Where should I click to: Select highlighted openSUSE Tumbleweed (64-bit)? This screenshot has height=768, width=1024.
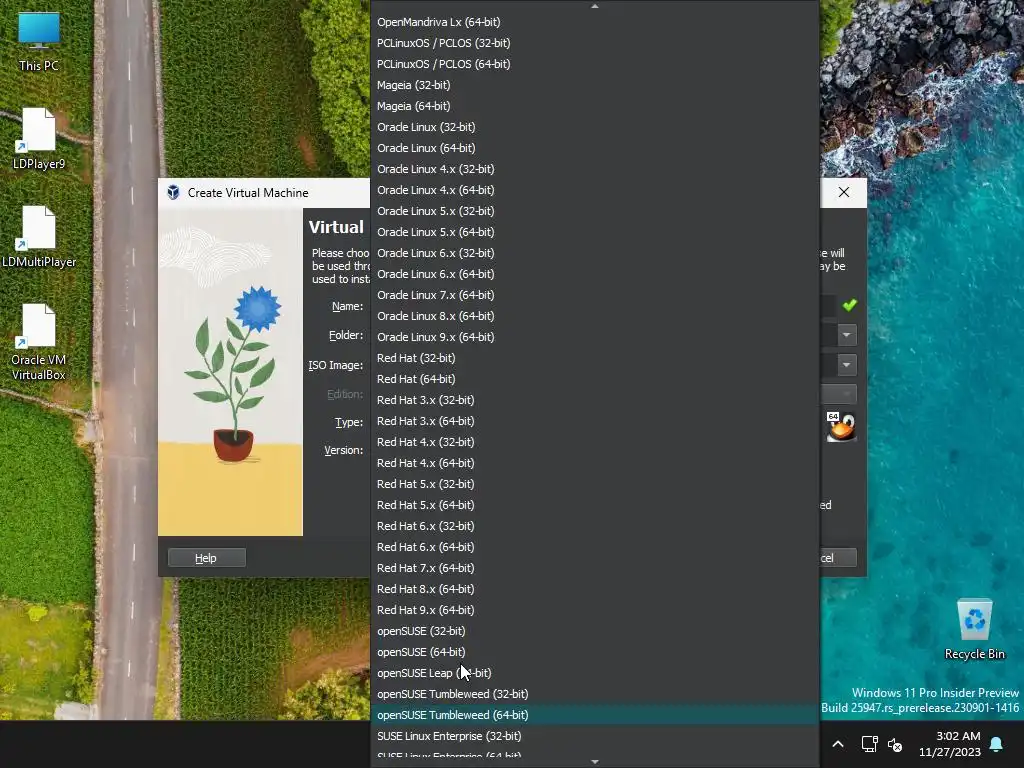click(594, 715)
